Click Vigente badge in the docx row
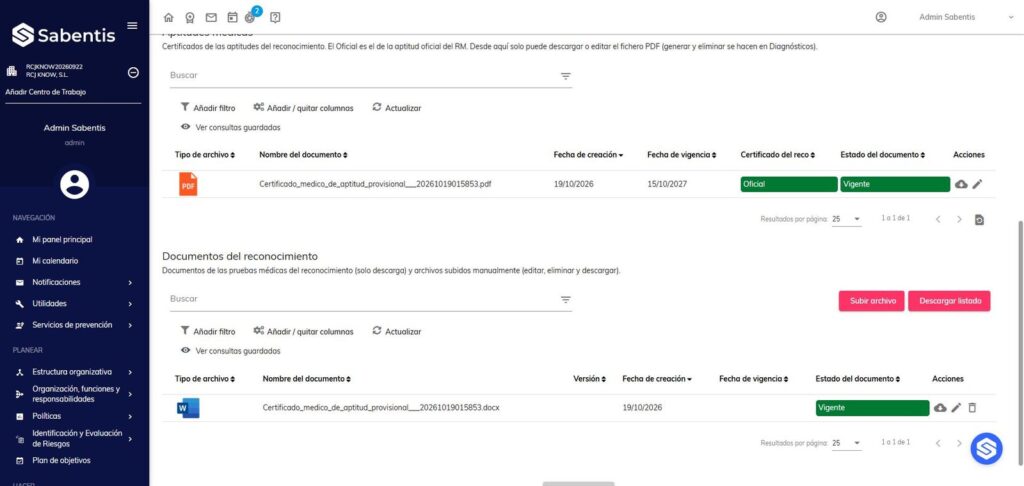 [872, 408]
